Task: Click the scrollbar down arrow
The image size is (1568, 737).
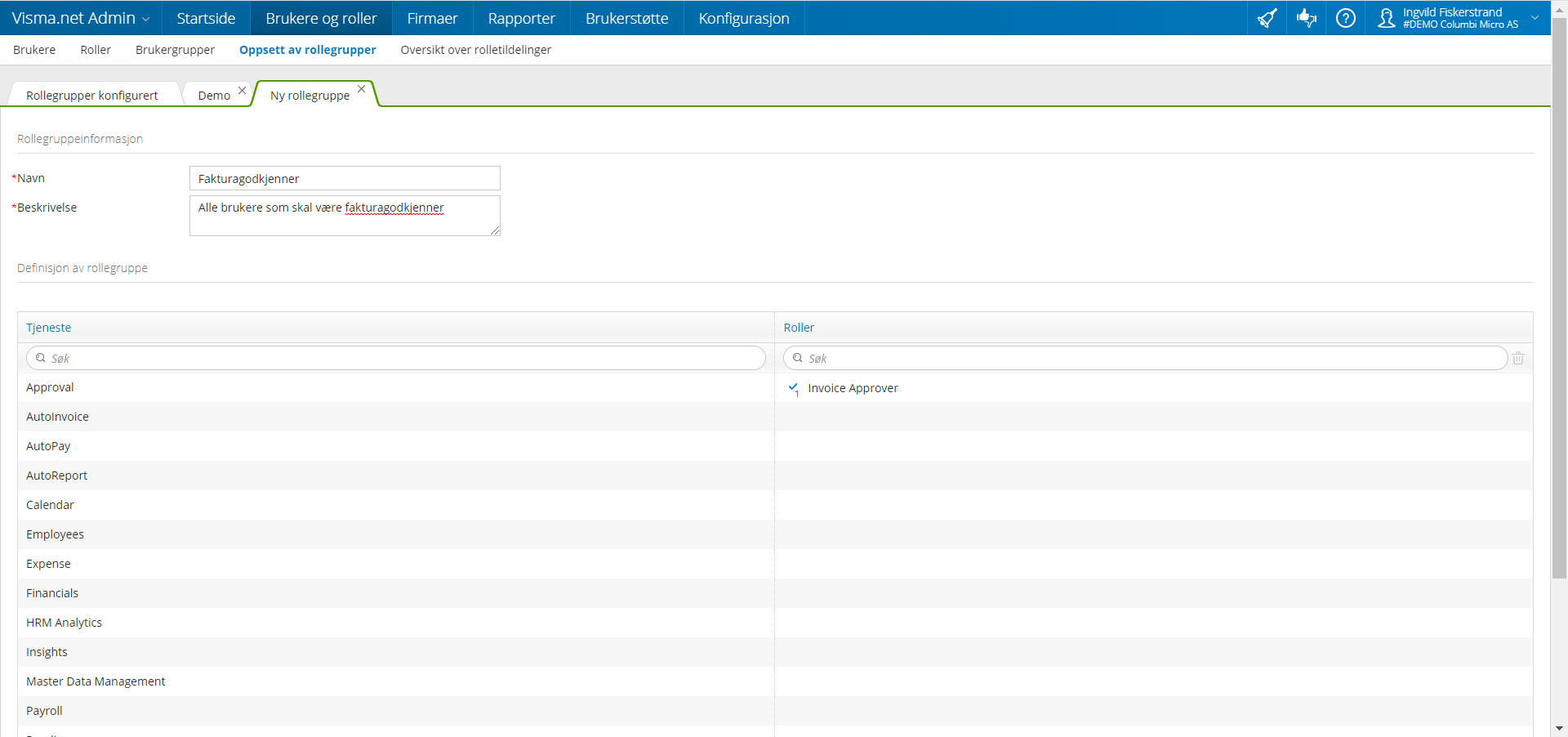Action: [x=1559, y=728]
